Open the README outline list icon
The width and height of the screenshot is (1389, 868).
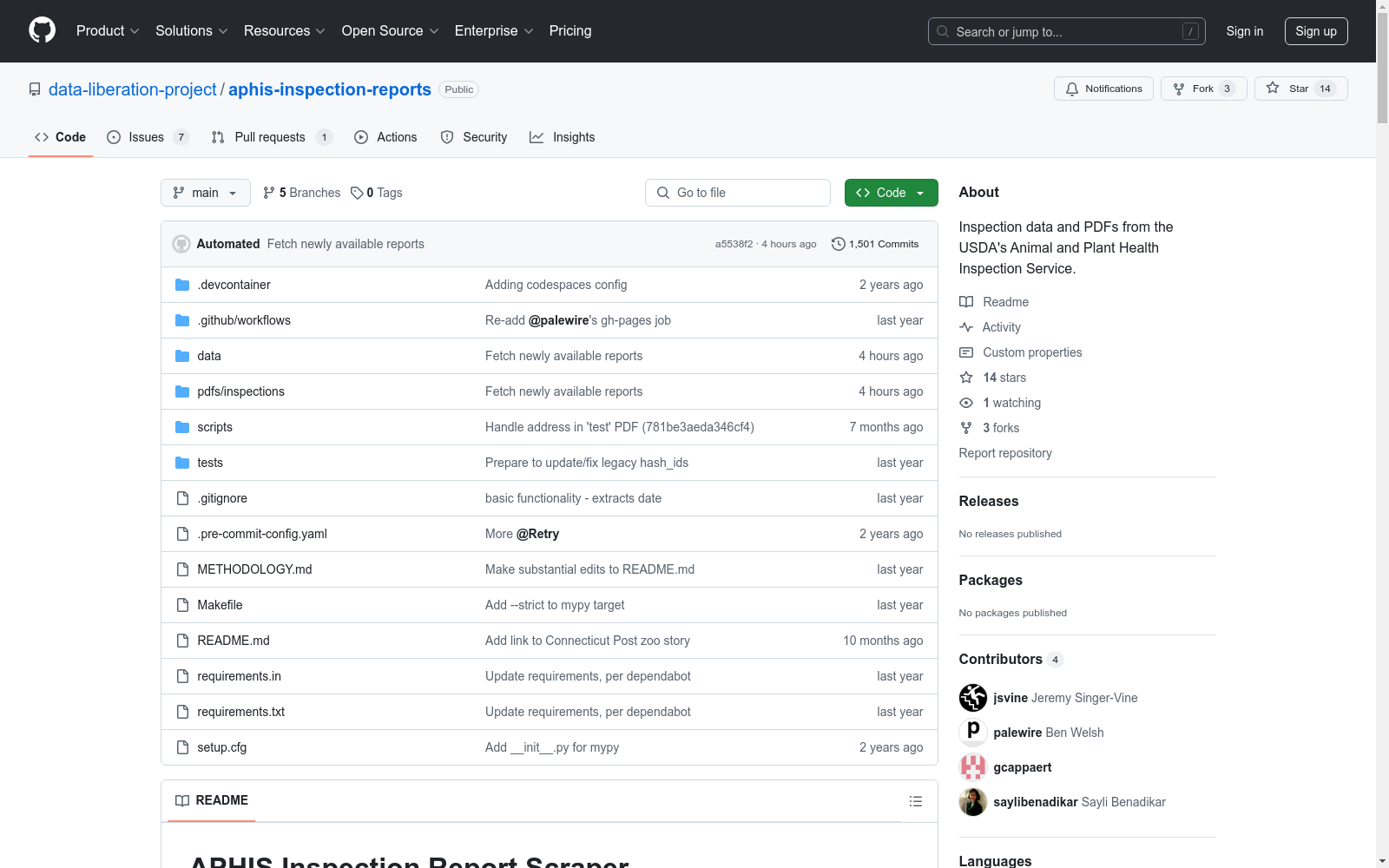tap(916, 801)
